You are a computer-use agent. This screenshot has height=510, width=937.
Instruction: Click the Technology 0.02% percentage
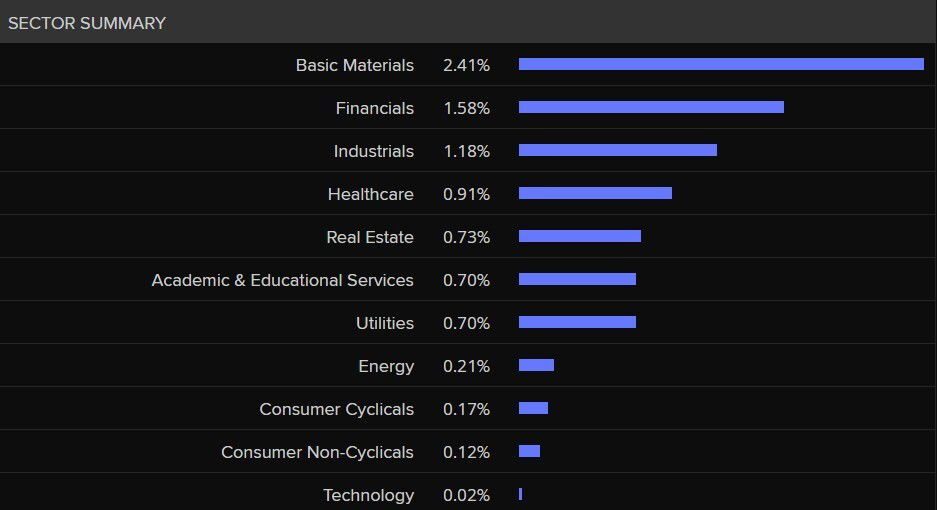click(x=466, y=495)
